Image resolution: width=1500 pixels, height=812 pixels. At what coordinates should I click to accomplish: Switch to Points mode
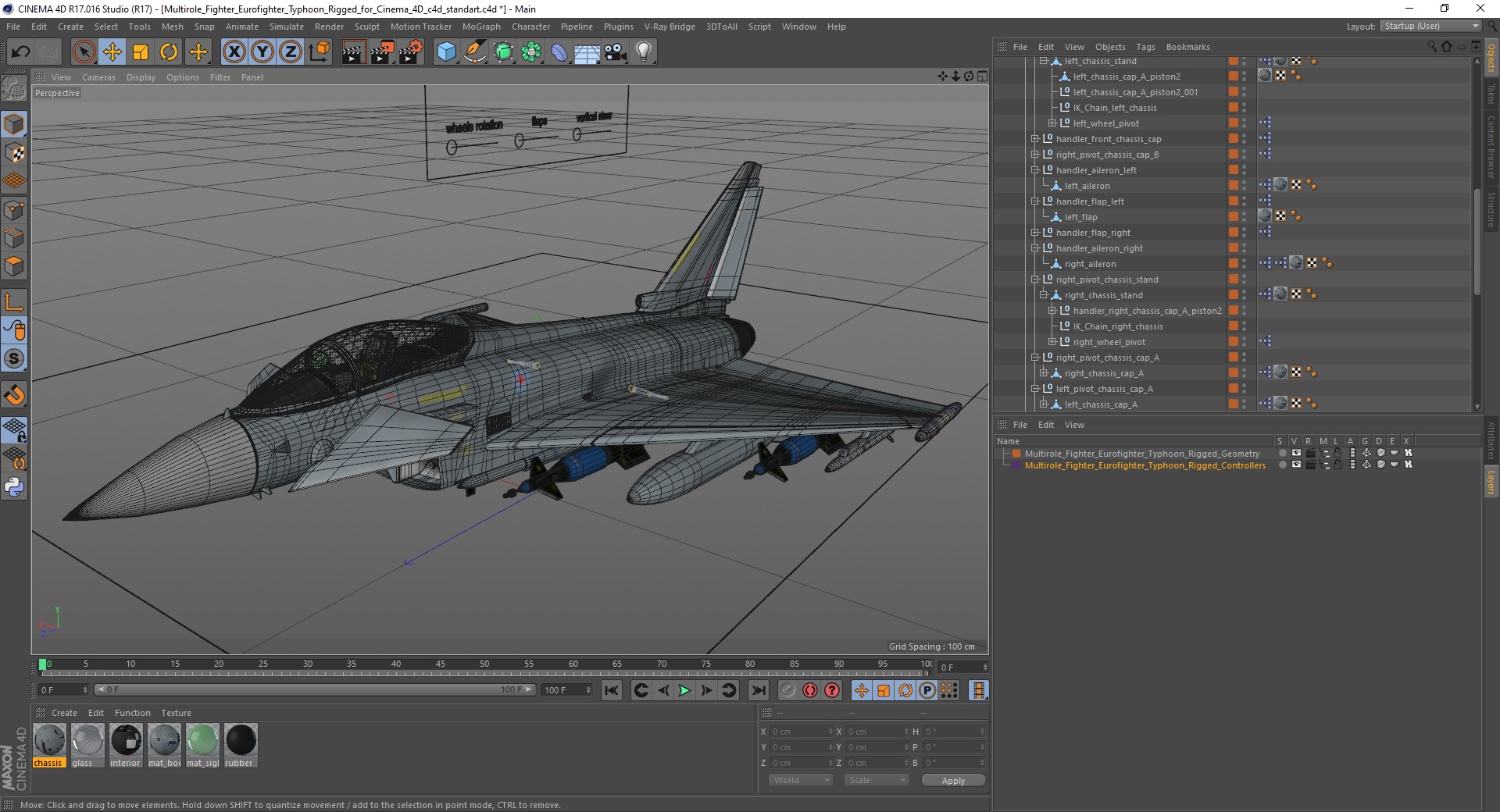14,210
